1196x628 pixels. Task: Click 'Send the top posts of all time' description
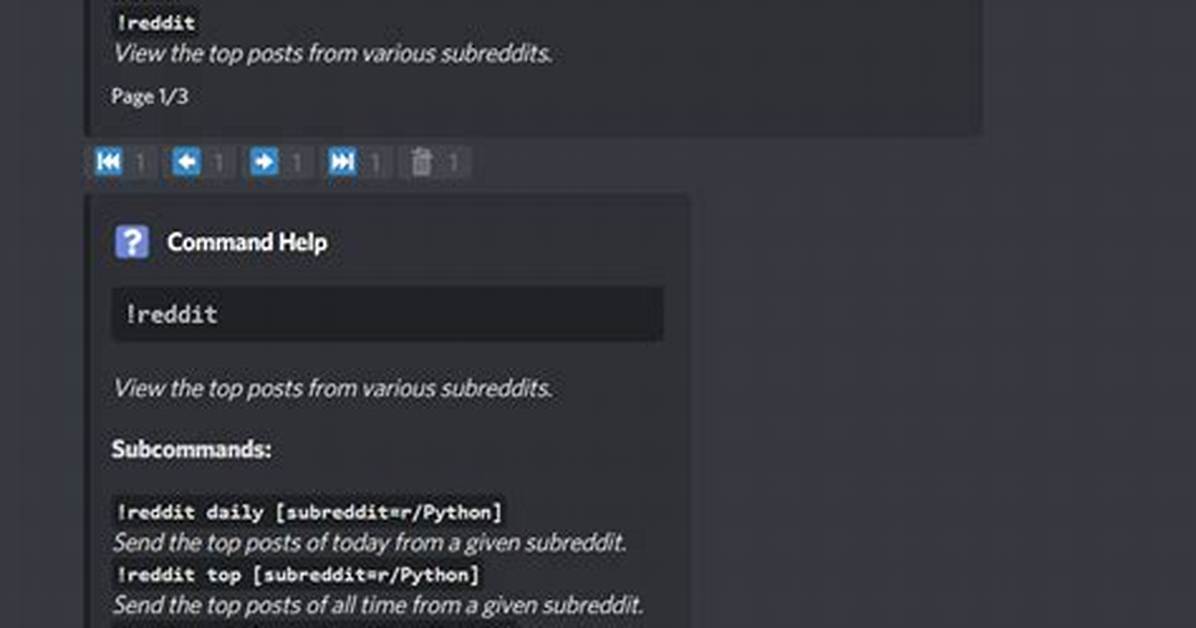[378, 605]
